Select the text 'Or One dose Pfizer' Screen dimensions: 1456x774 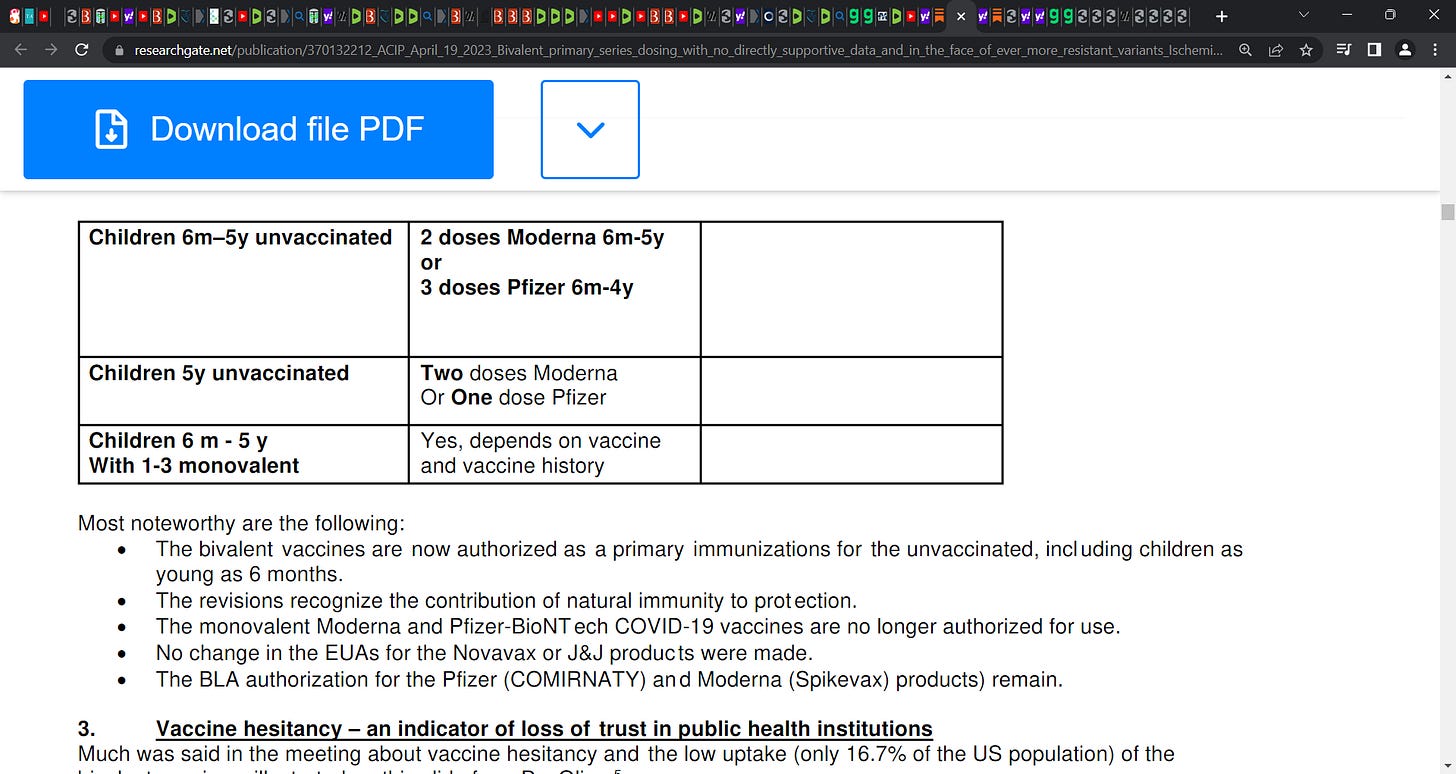click(x=513, y=397)
